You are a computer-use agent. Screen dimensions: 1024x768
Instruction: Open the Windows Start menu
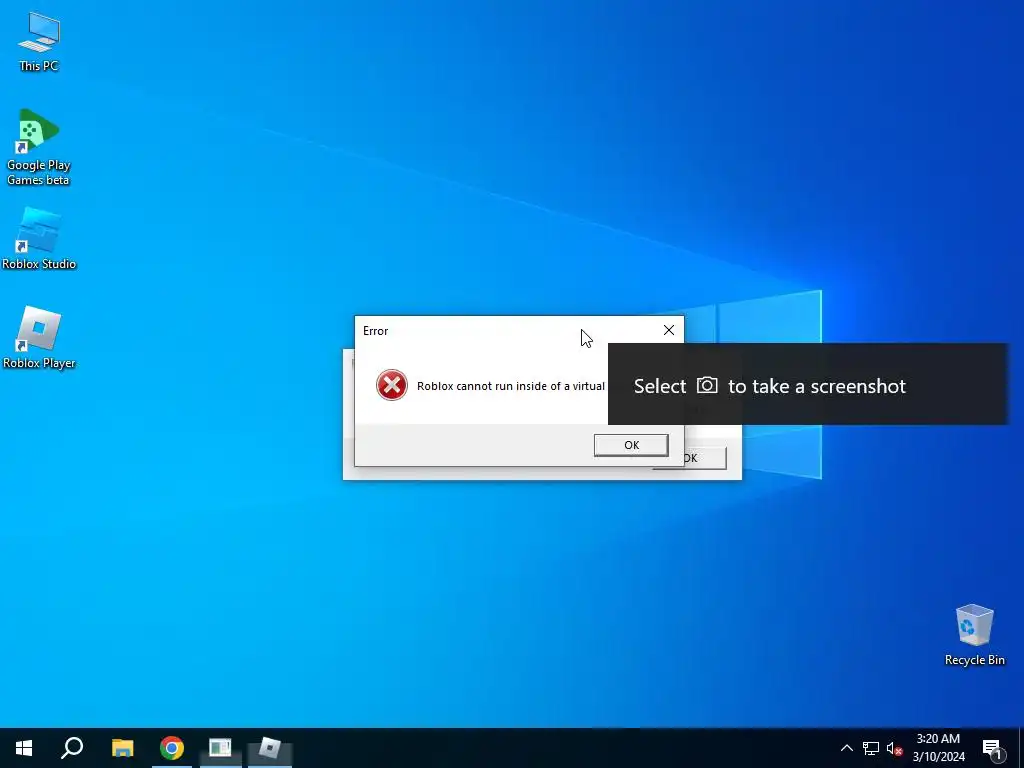click(24, 748)
